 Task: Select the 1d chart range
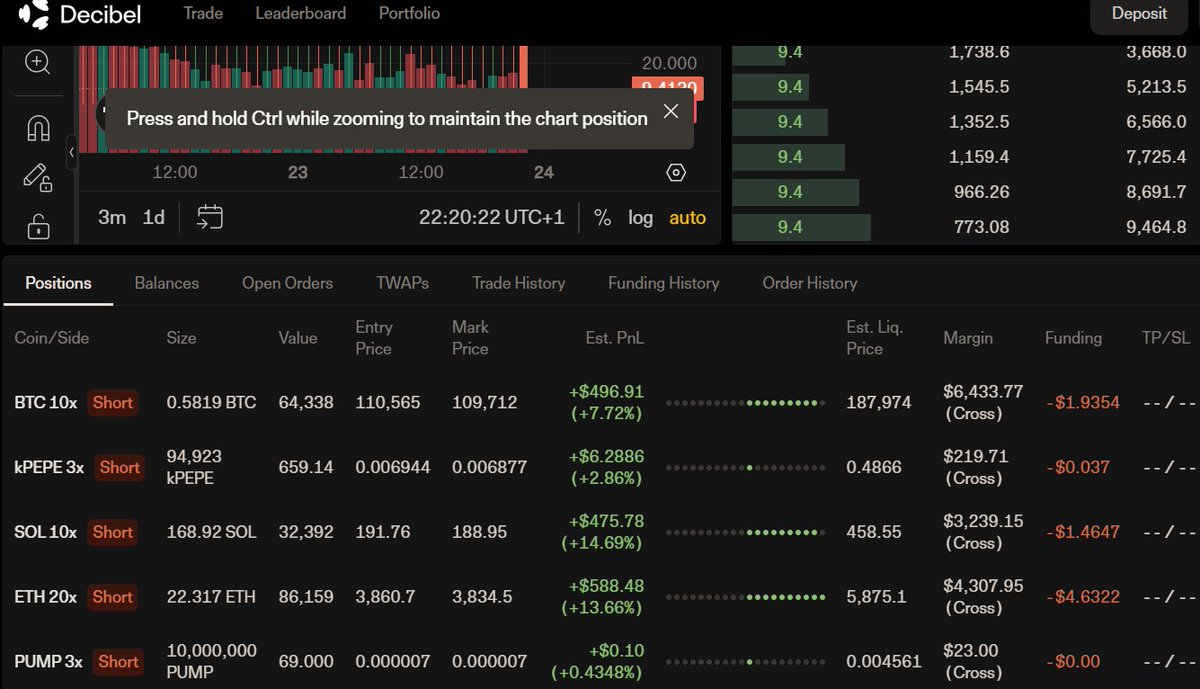[153, 217]
